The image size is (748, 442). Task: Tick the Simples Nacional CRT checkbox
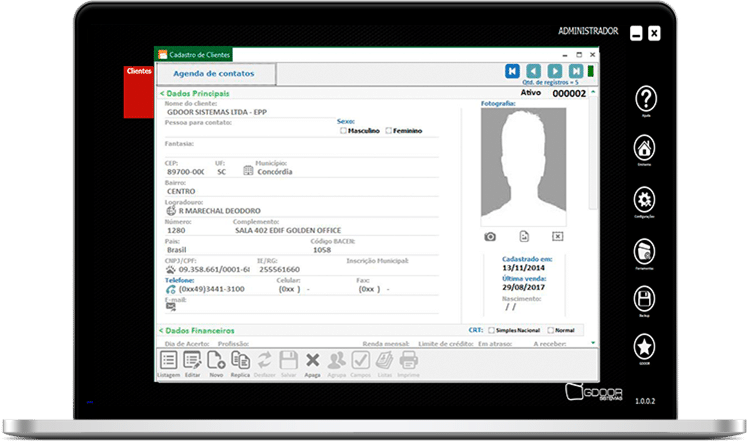(x=491, y=329)
